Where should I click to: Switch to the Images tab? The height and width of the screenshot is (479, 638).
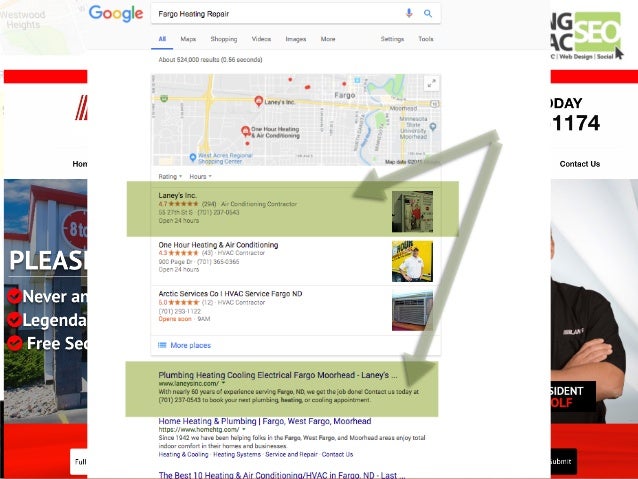296,39
